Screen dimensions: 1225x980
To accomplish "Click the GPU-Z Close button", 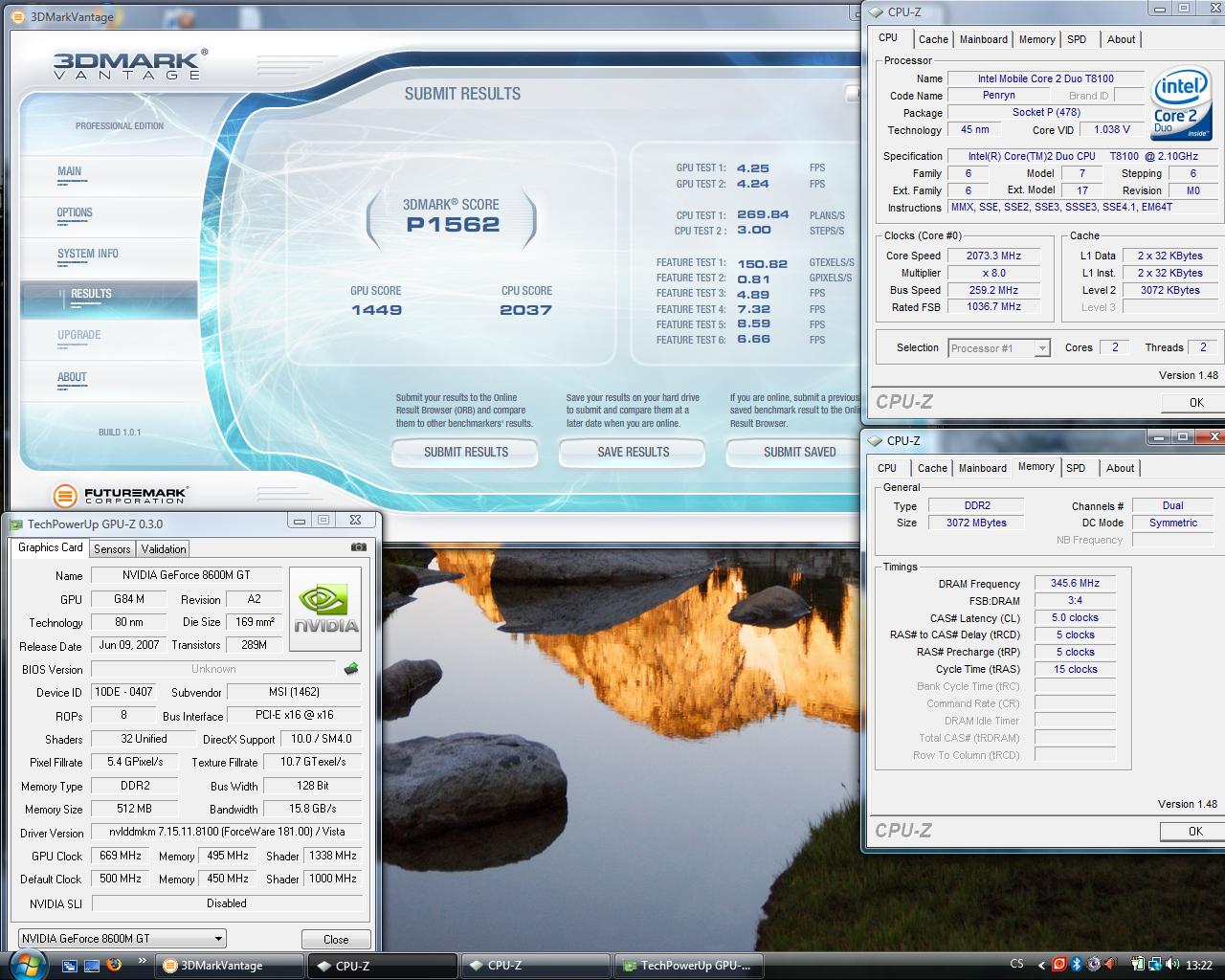I will 336,940.
